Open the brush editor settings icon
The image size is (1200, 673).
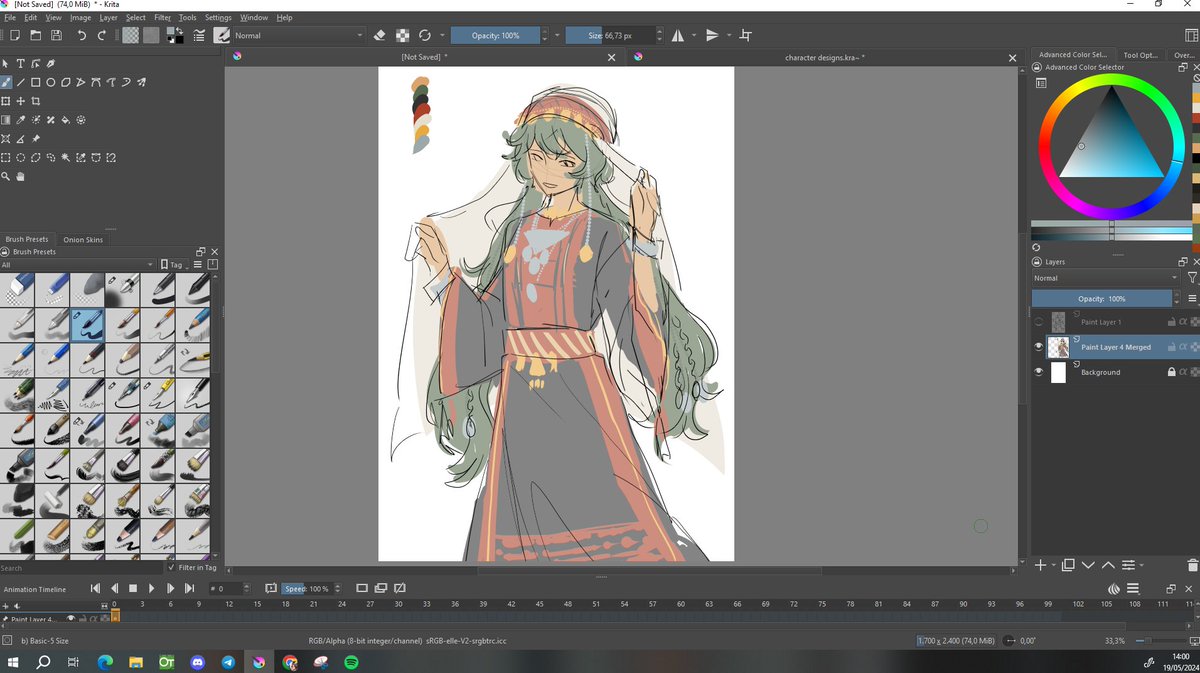click(199, 35)
